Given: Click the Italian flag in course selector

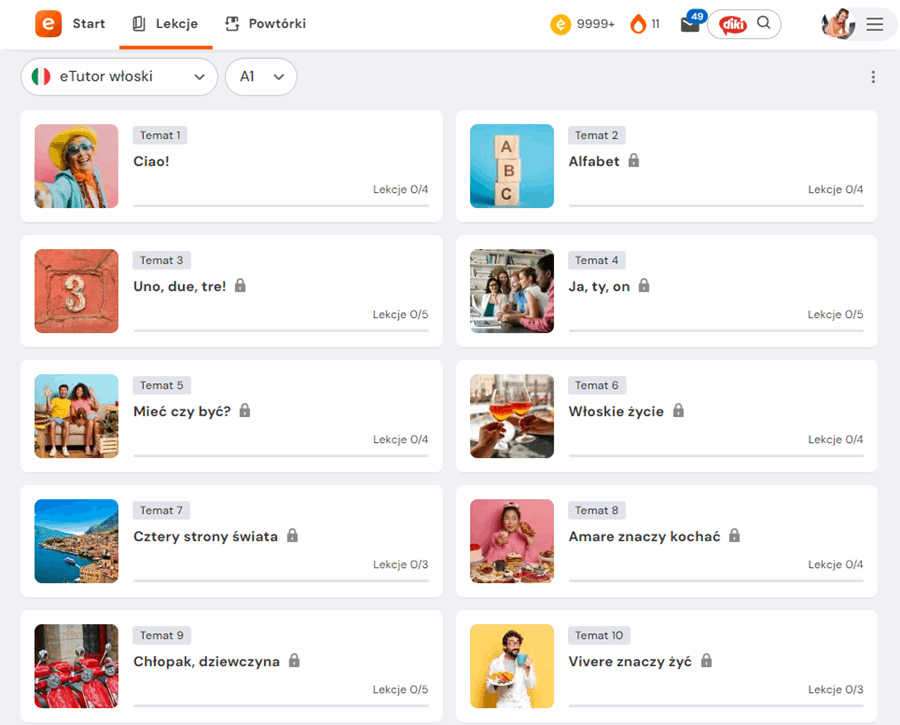Looking at the screenshot, I should click(x=39, y=76).
